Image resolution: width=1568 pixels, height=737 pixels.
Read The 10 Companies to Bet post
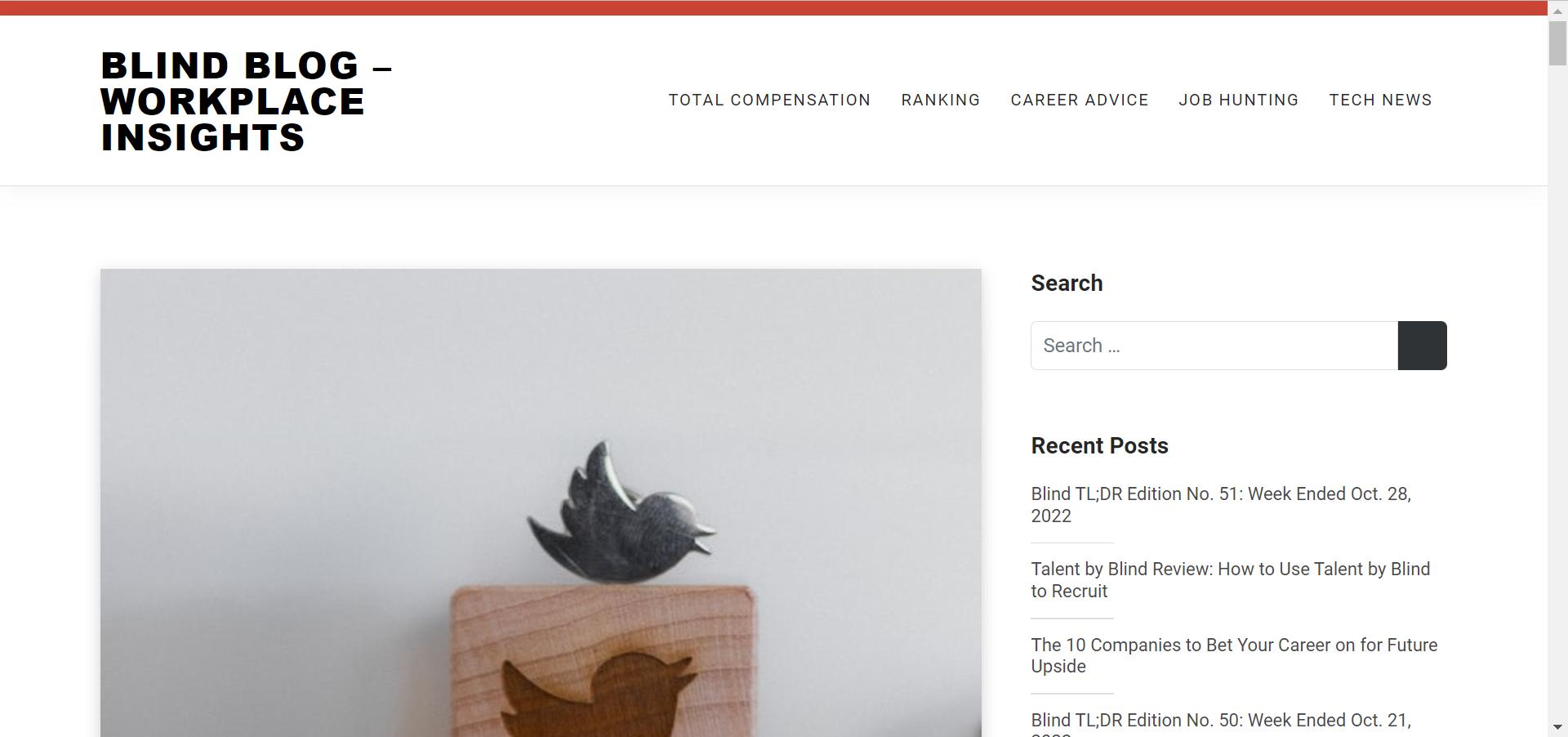pos(1234,655)
